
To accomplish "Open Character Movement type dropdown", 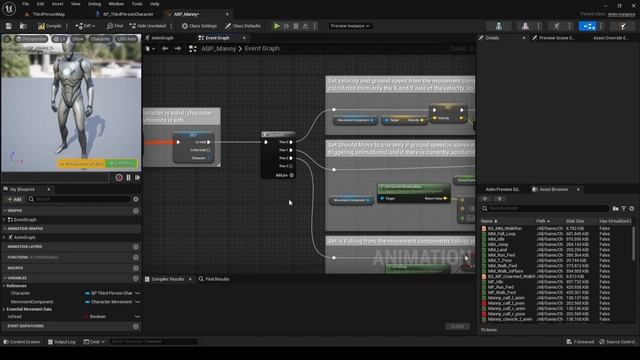I will pyautogui.click(x=108, y=302).
